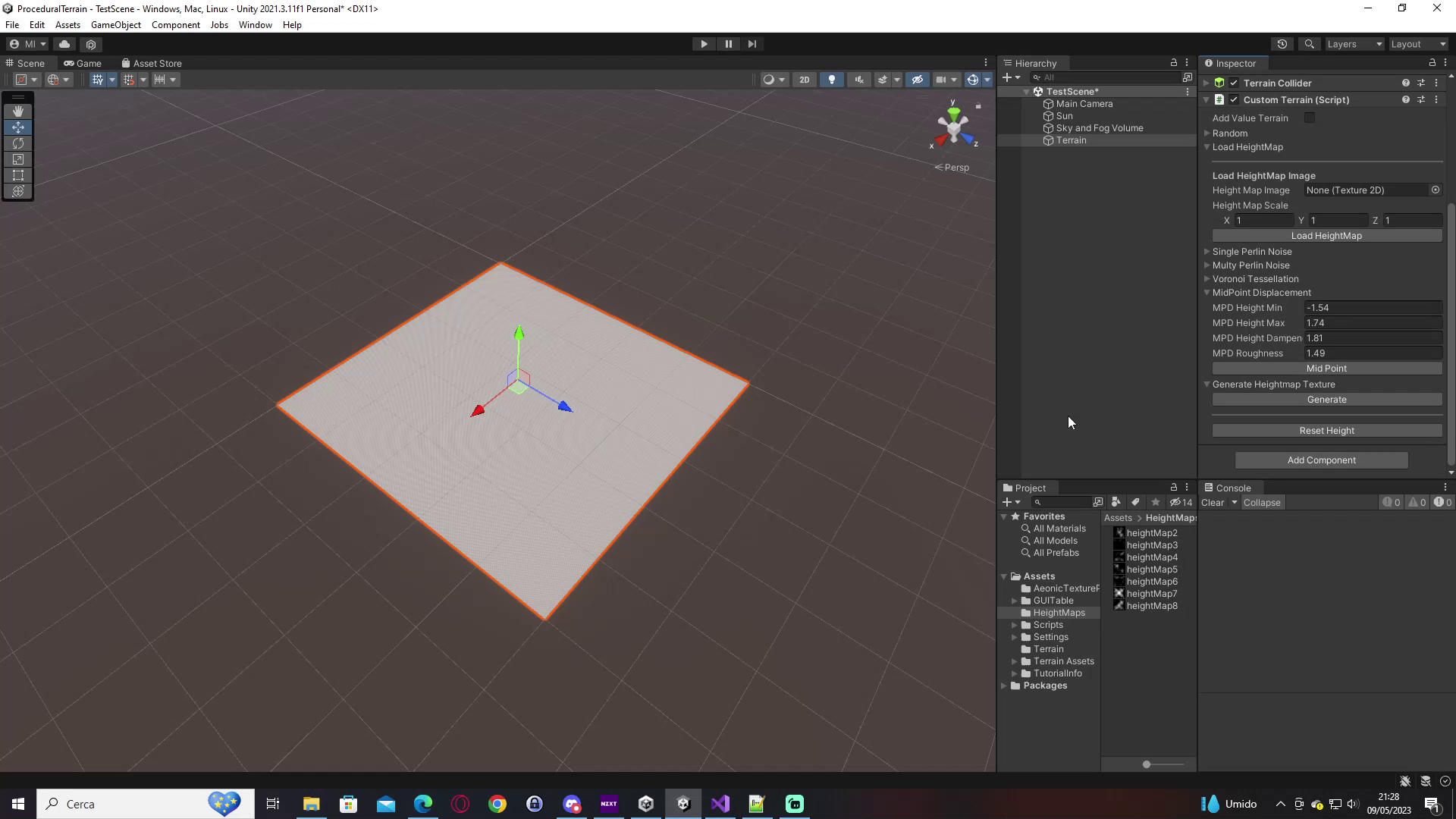Collapse the TestScene hierarchy root
The width and height of the screenshot is (1456, 819).
[1027, 92]
